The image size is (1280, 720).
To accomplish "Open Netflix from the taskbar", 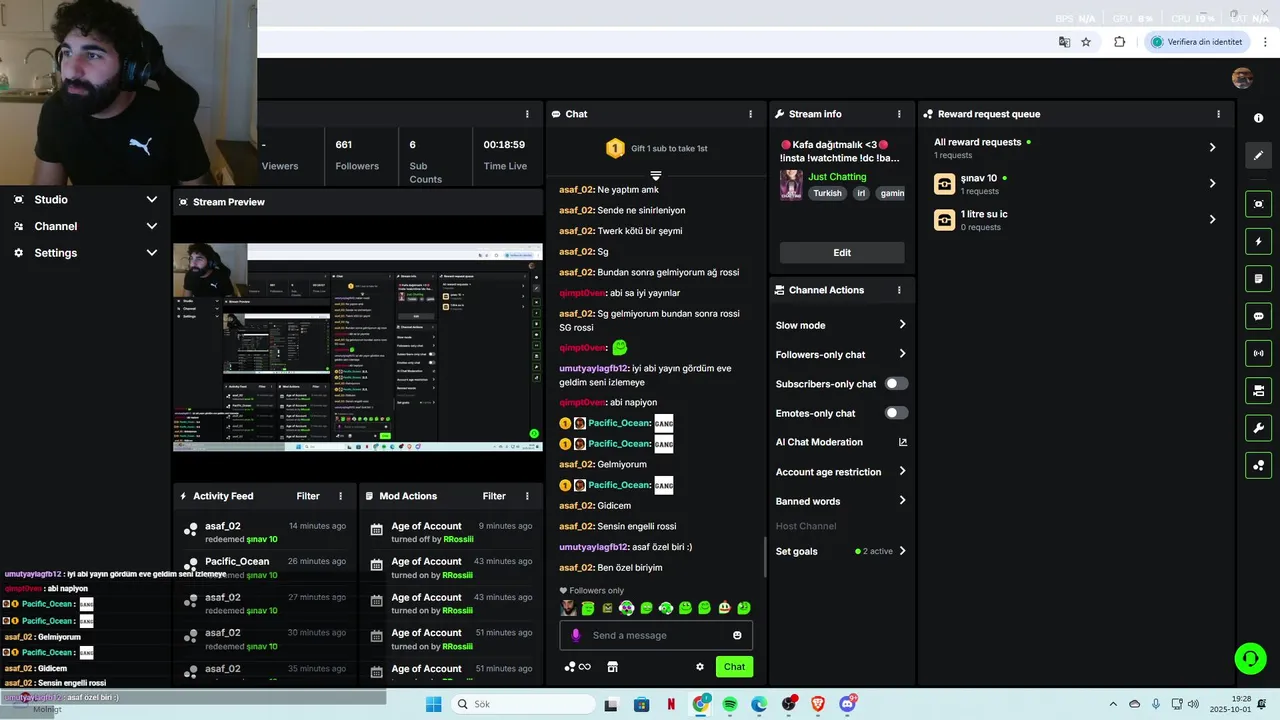I will [x=671, y=704].
